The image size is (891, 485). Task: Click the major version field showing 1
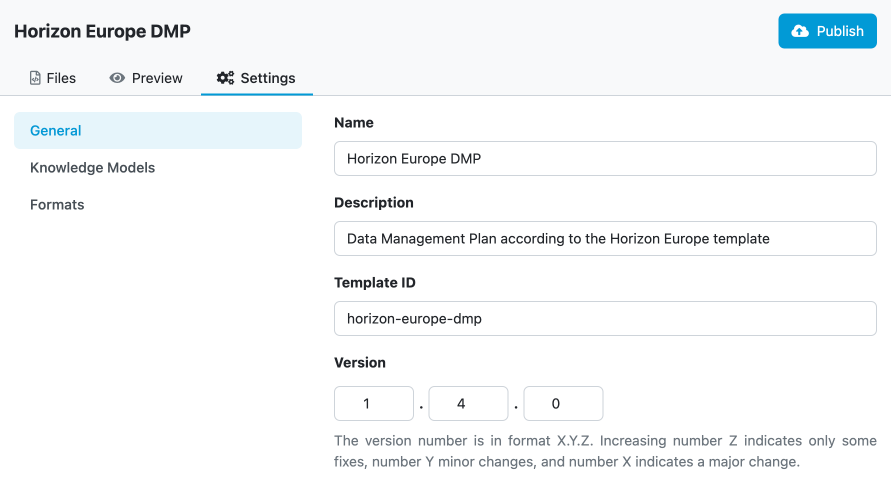[374, 404]
